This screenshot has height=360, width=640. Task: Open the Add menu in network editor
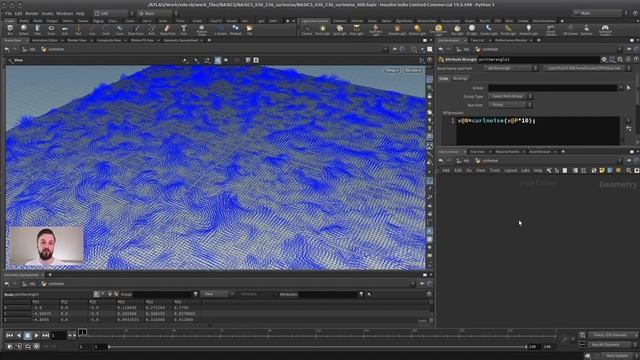pyautogui.click(x=446, y=171)
